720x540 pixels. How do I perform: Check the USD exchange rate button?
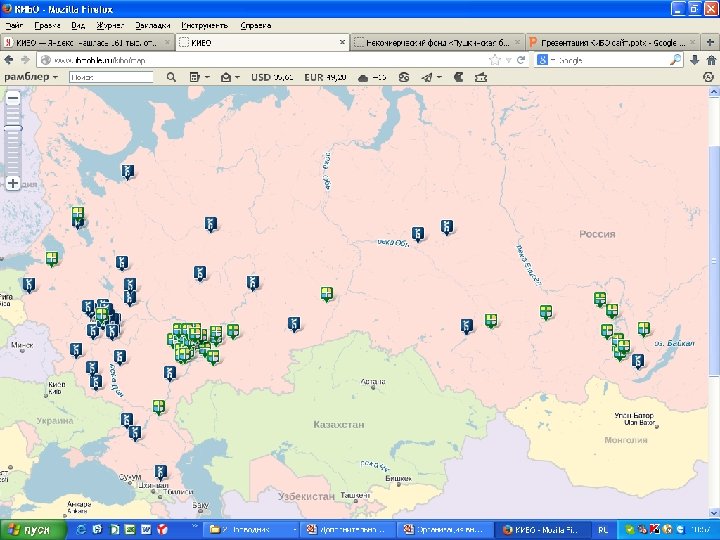272,77
